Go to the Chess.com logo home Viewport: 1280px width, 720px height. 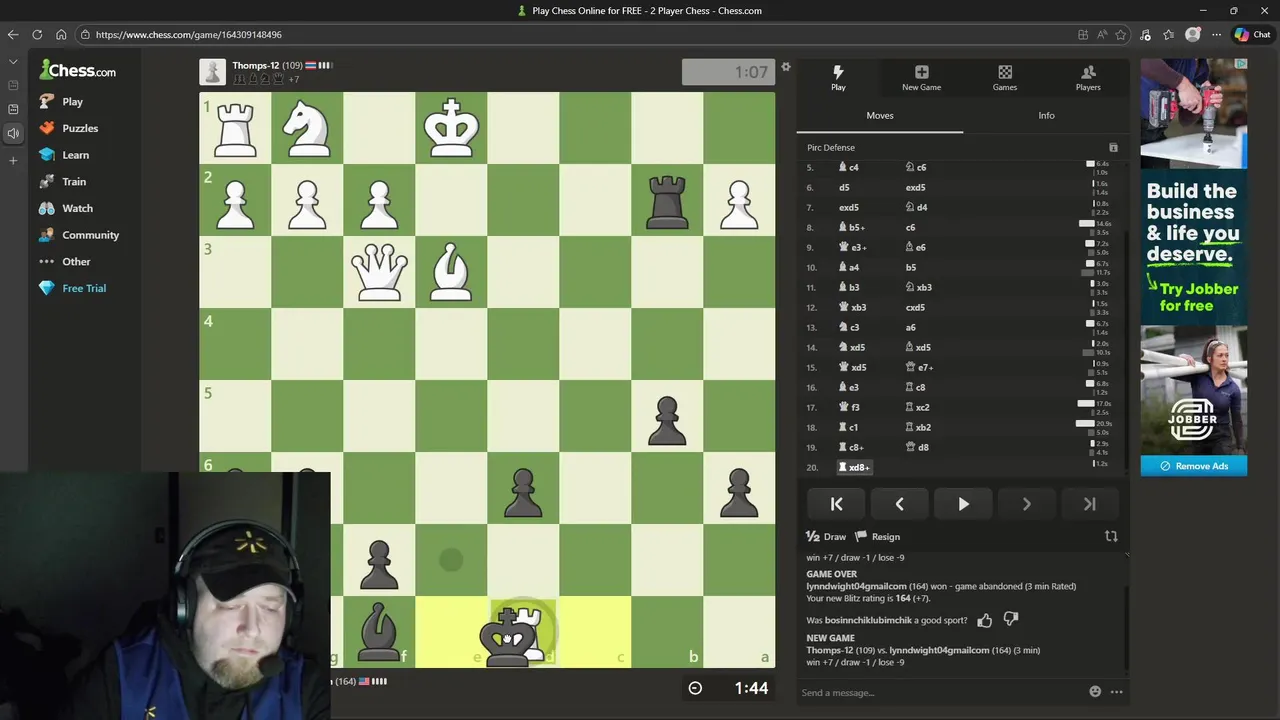78,70
